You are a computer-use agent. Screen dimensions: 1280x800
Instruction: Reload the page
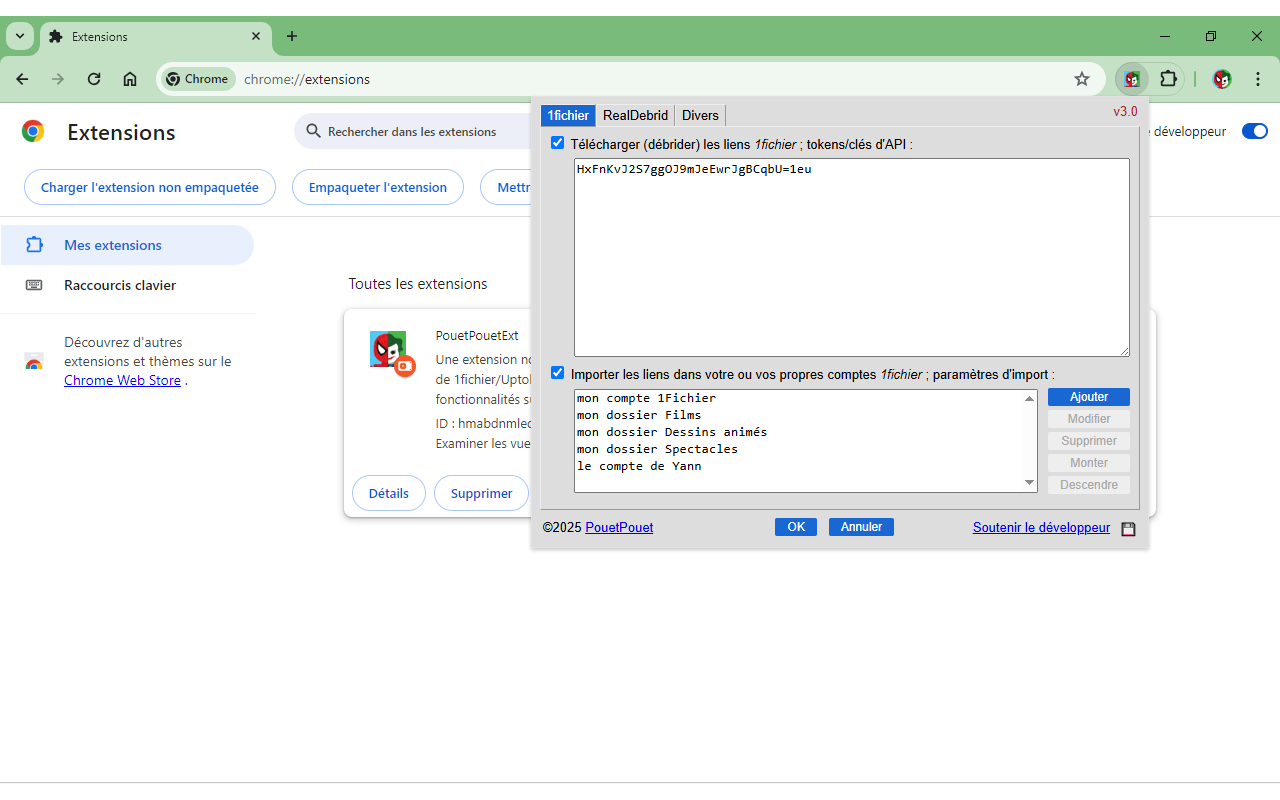click(x=93, y=78)
